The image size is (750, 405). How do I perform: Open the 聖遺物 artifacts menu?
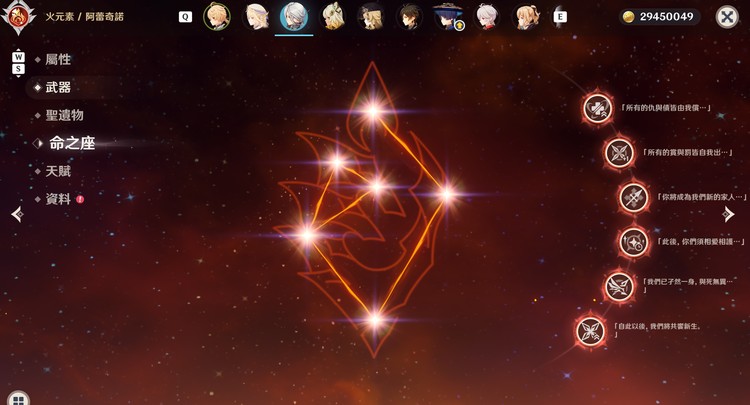[65, 115]
